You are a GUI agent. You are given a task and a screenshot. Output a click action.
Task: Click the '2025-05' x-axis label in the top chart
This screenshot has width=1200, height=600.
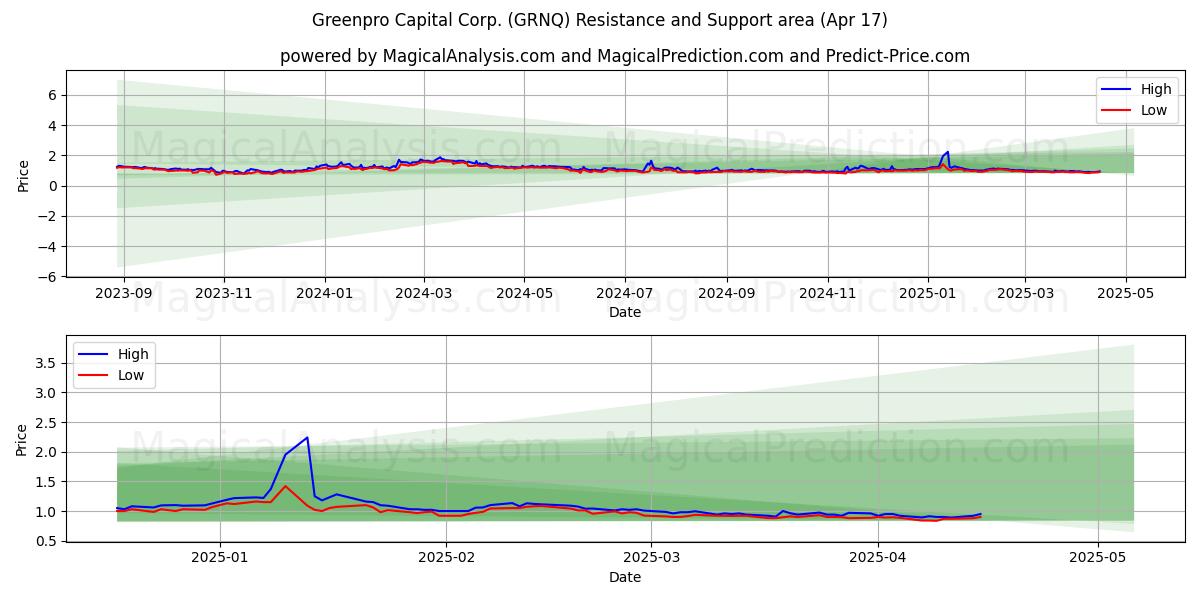tap(1126, 294)
